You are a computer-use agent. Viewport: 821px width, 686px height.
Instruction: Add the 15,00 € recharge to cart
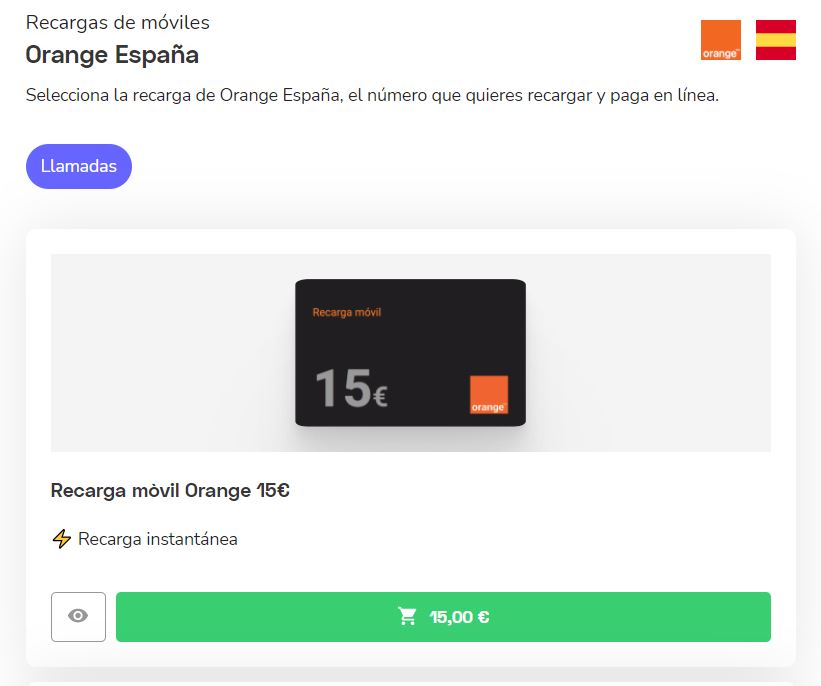point(443,617)
